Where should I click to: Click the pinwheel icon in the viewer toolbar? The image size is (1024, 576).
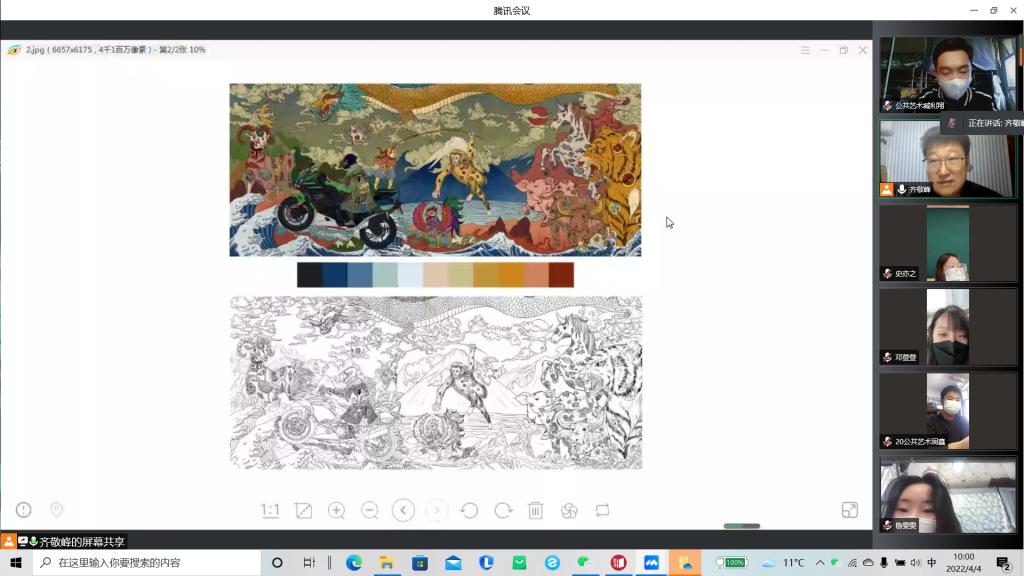tap(569, 511)
